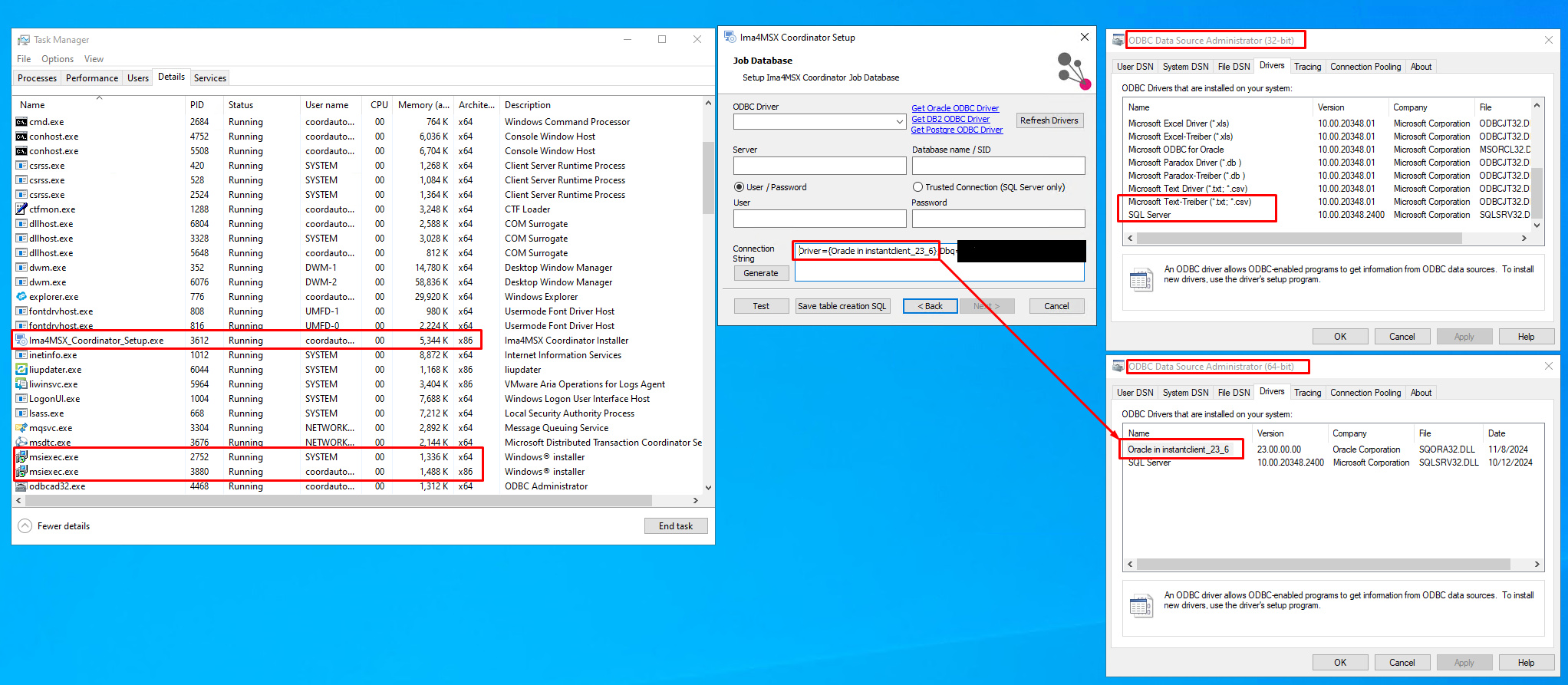Open the Options menu in Task Manager
The width and height of the screenshot is (1568, 685).
[x=58, y=59]
